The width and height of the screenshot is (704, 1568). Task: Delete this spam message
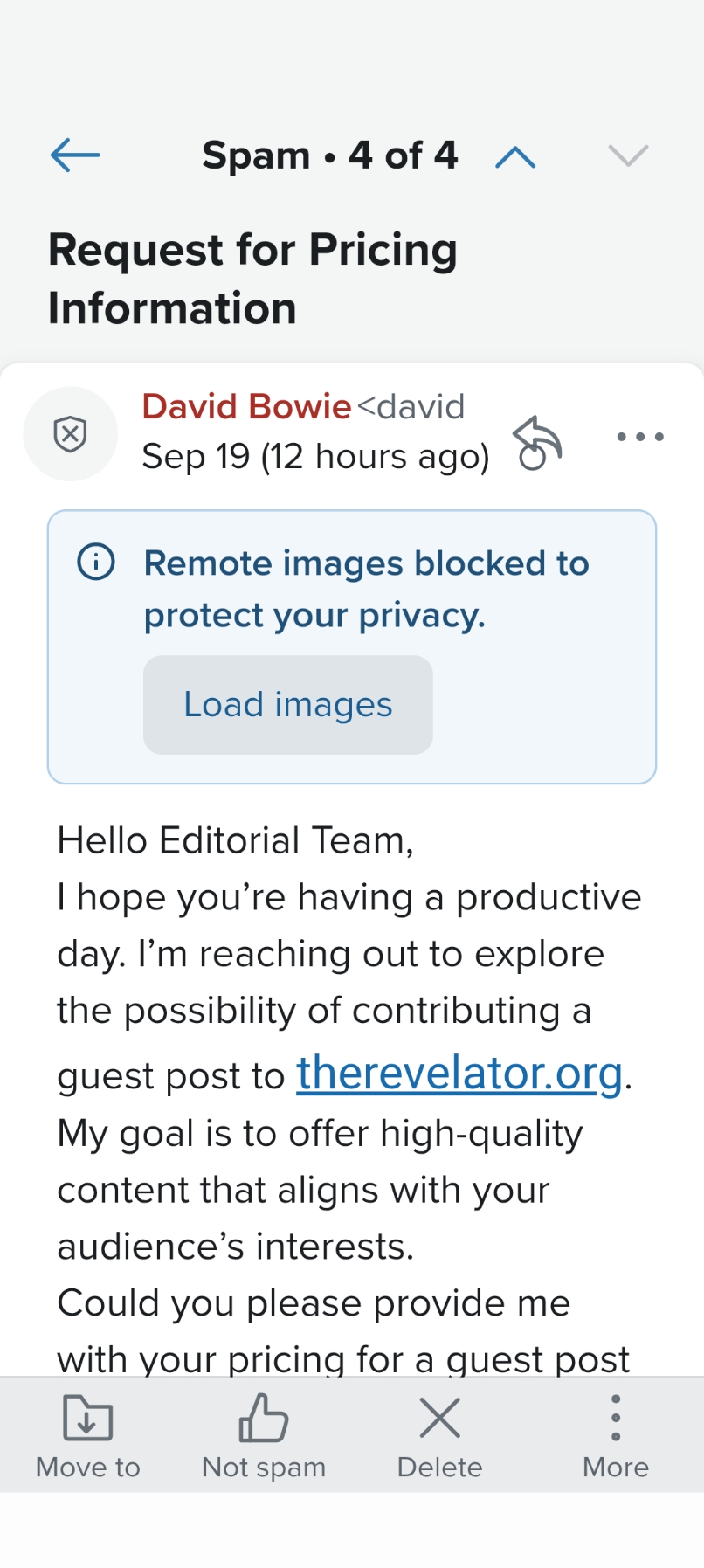[x=439, y=1434]
